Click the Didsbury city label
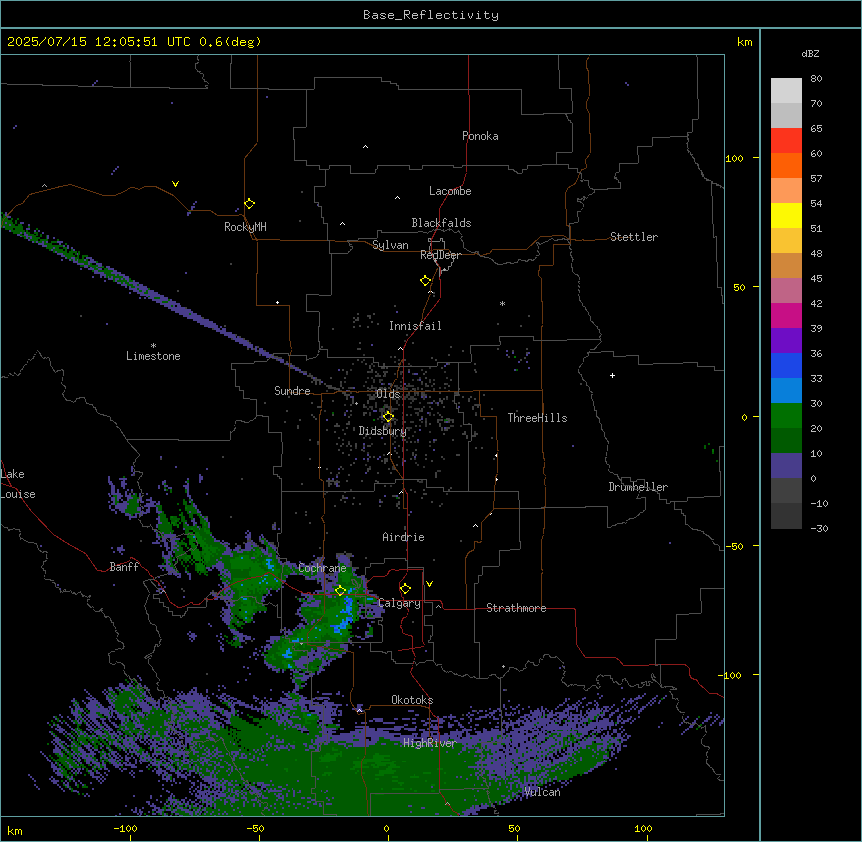The height and width of the screenshot is (842, 862). (383, 431)
